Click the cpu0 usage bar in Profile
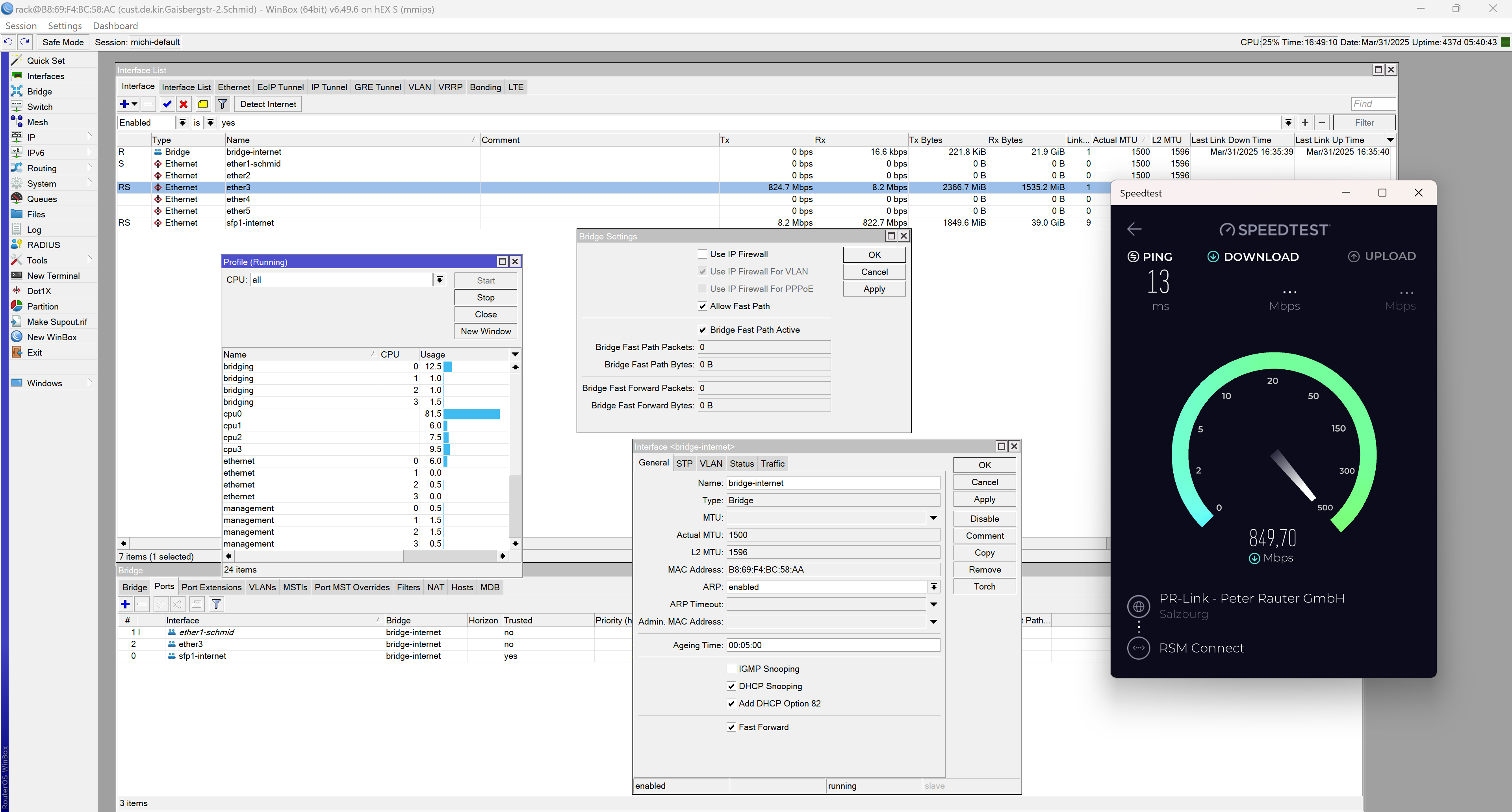Screen dimensions: 1512x812 point(471,413)
